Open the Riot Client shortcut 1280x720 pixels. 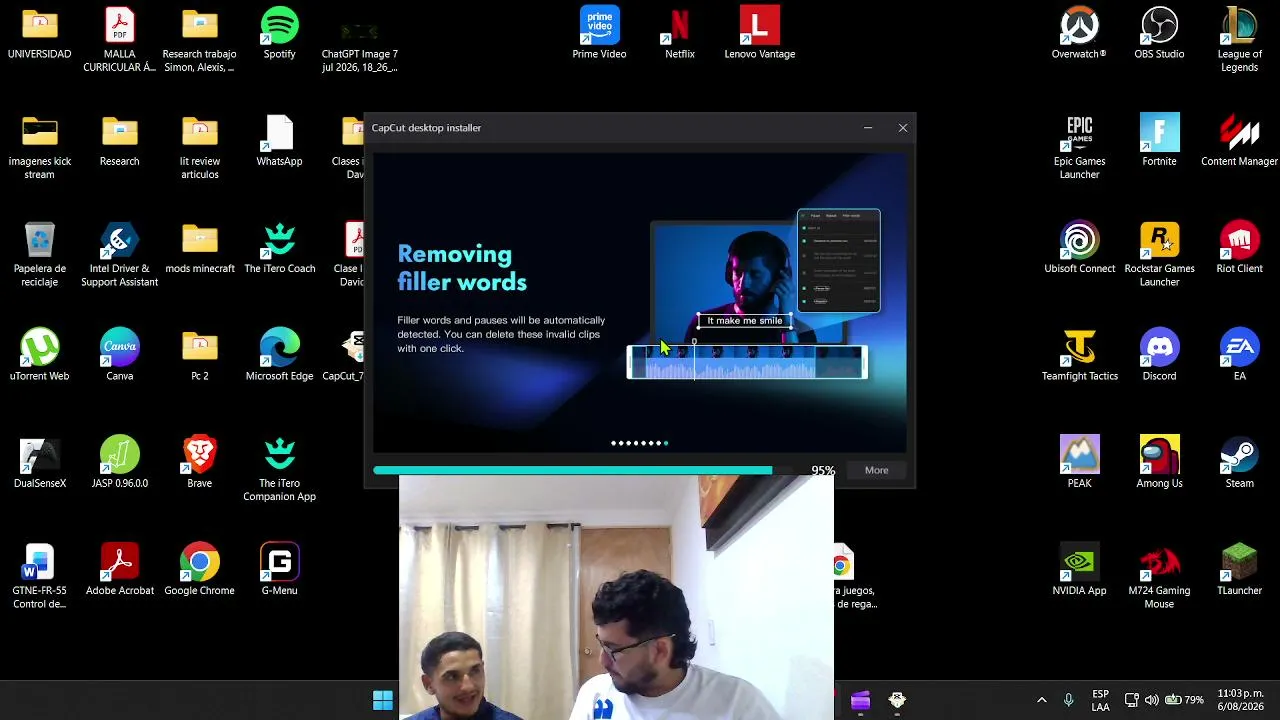pyautogui.click(x=1240, y=248)
